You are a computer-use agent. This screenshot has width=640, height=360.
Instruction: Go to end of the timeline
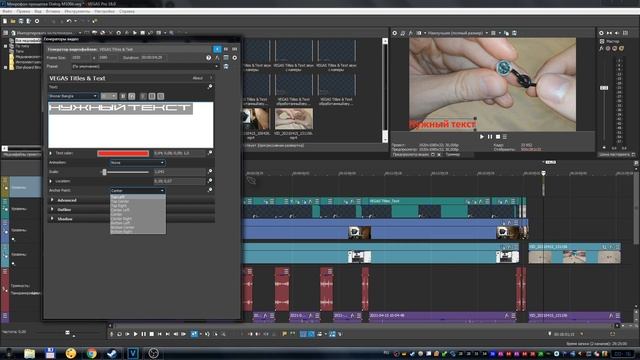tap(167, 334)
